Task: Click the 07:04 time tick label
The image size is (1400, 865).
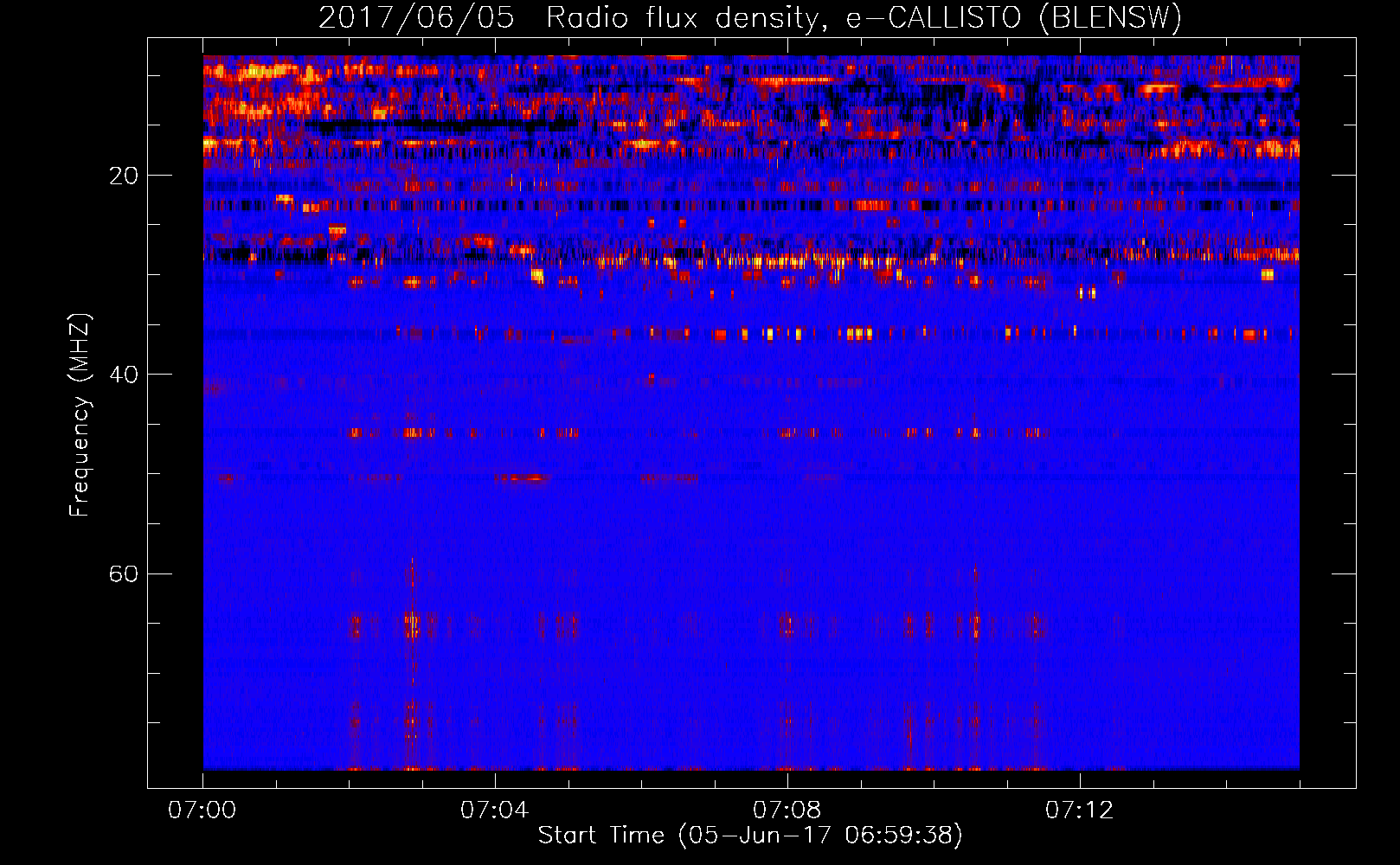Action: tap(494, 810)
